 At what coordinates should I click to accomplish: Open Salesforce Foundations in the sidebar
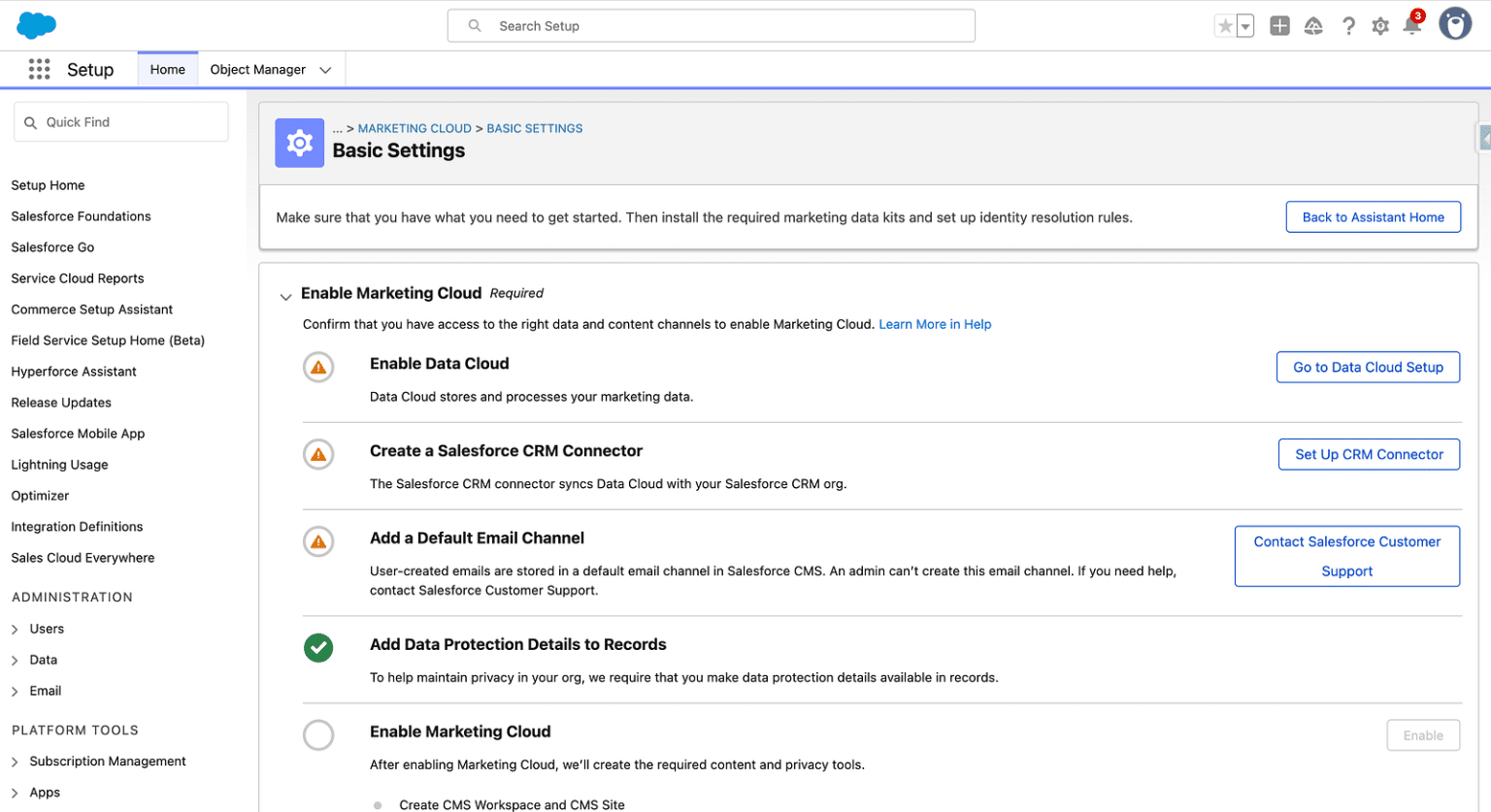81,216
